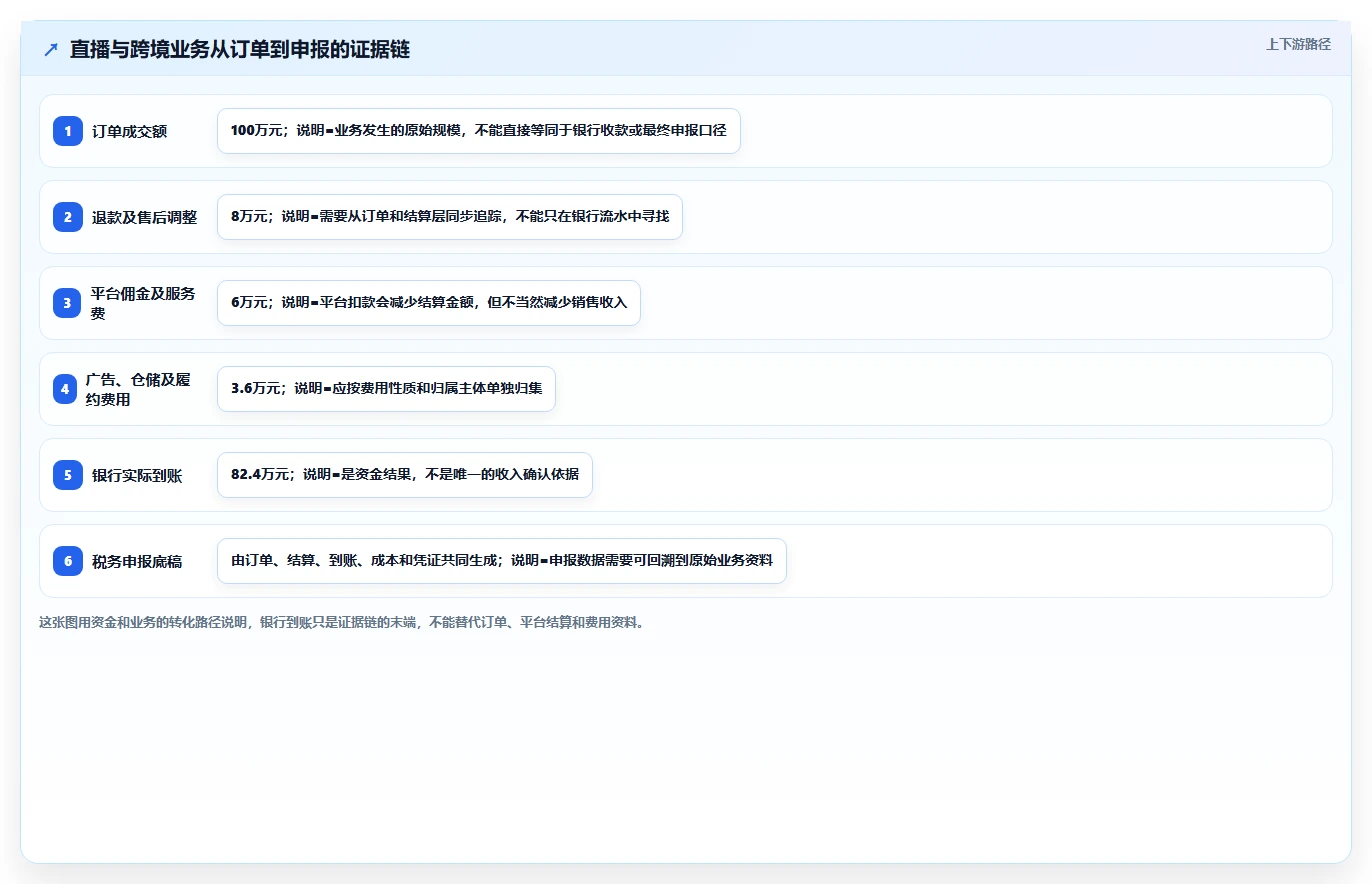The width and height of the screenshot is (1372, 884).
Task: Select step number badge 1
Action: [x=68, y=131]
